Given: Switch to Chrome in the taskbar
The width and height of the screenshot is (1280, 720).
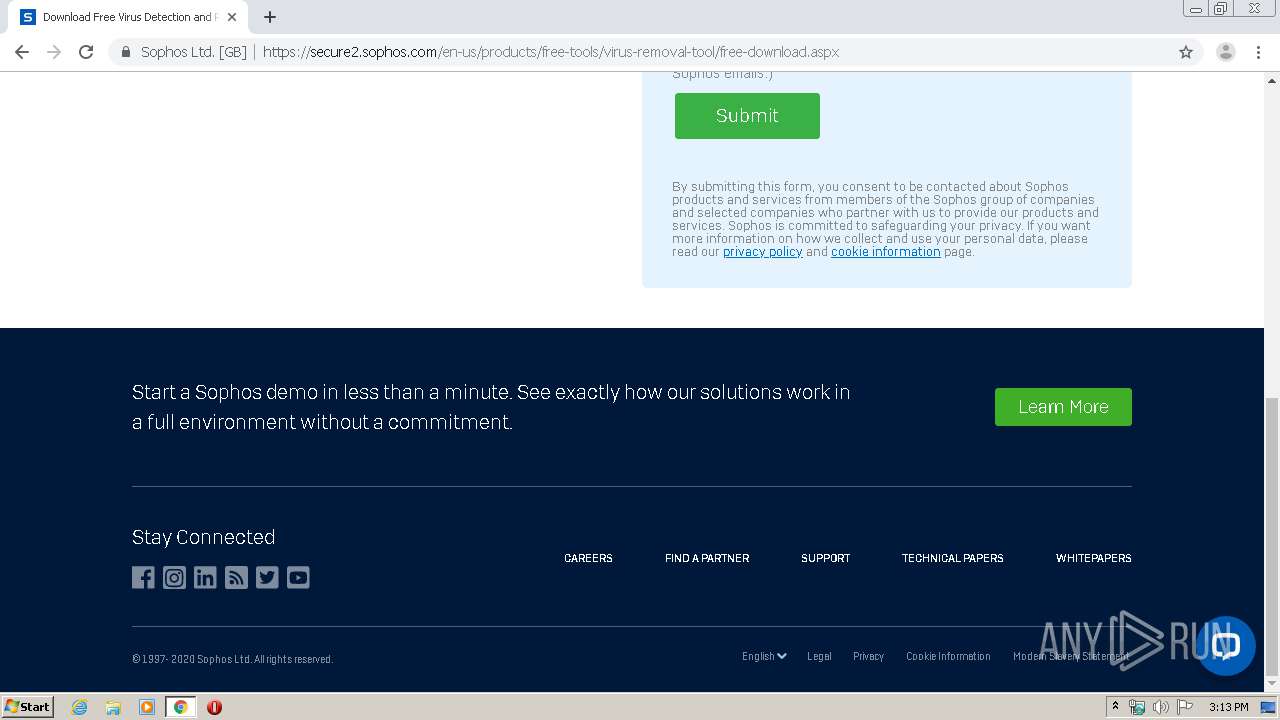Looking at the screenshot, I should pos(180,707).
